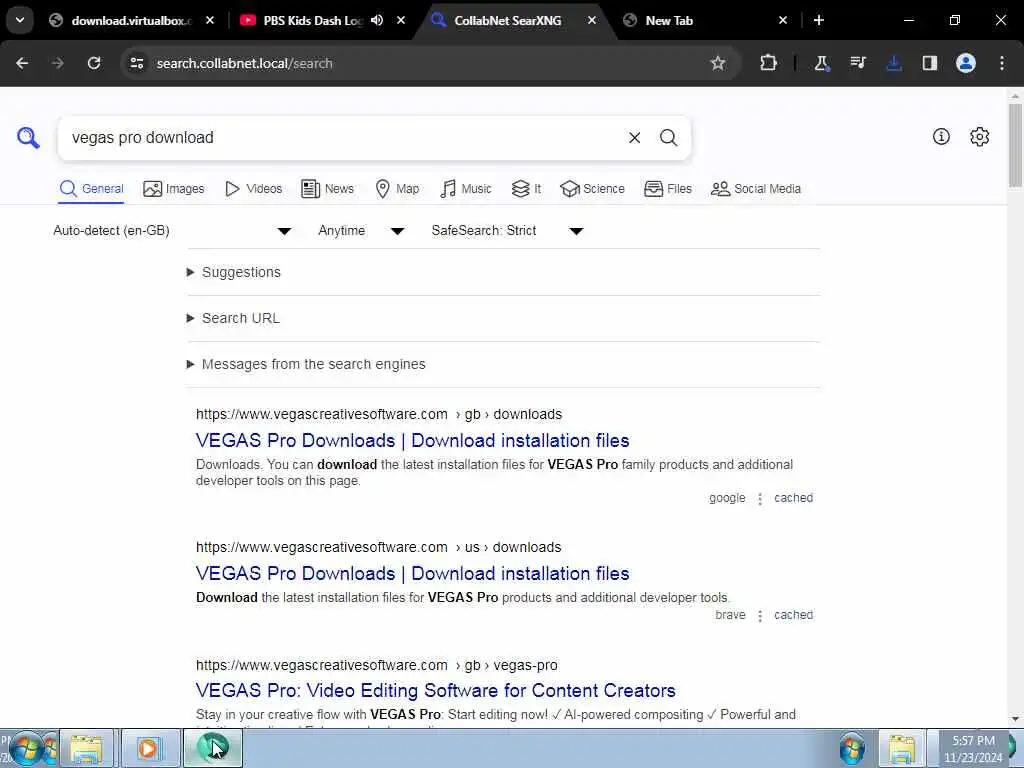Select the Map search category

(x=397, y=189)
